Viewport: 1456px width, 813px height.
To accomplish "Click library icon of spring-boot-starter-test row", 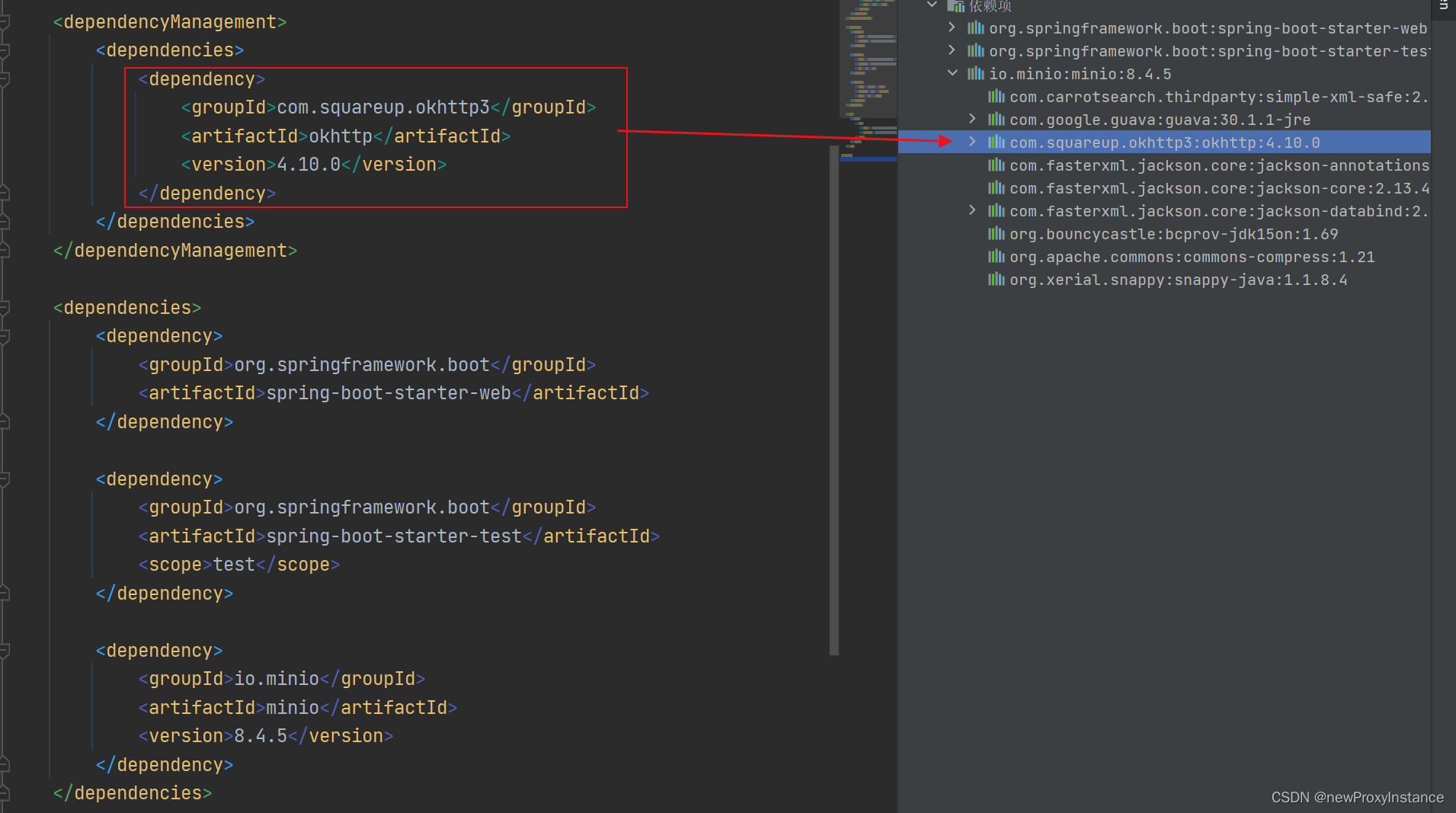I will pyautogui.click(x=976, y=51).
